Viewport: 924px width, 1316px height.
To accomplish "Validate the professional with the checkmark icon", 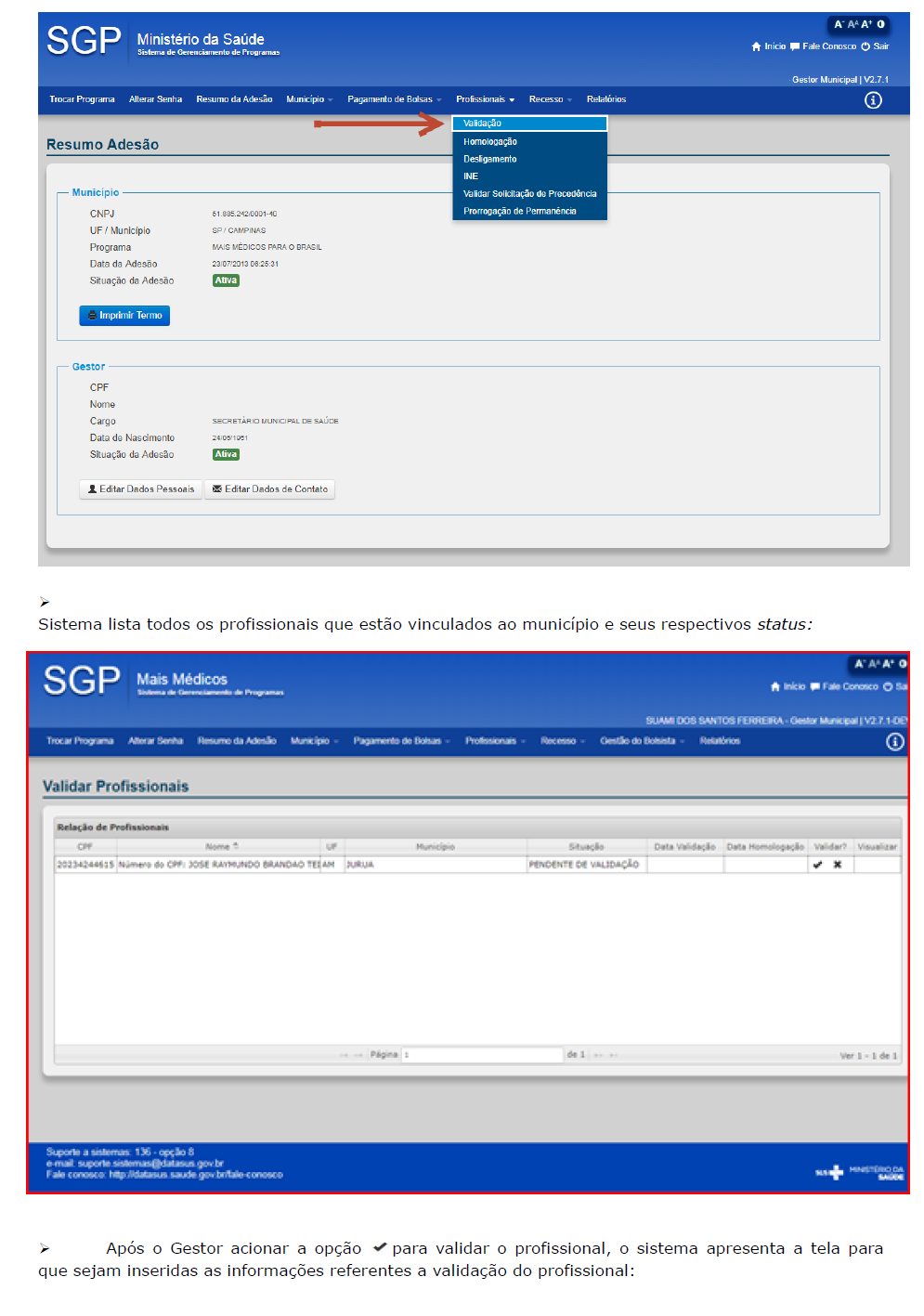I will point(817,865).
